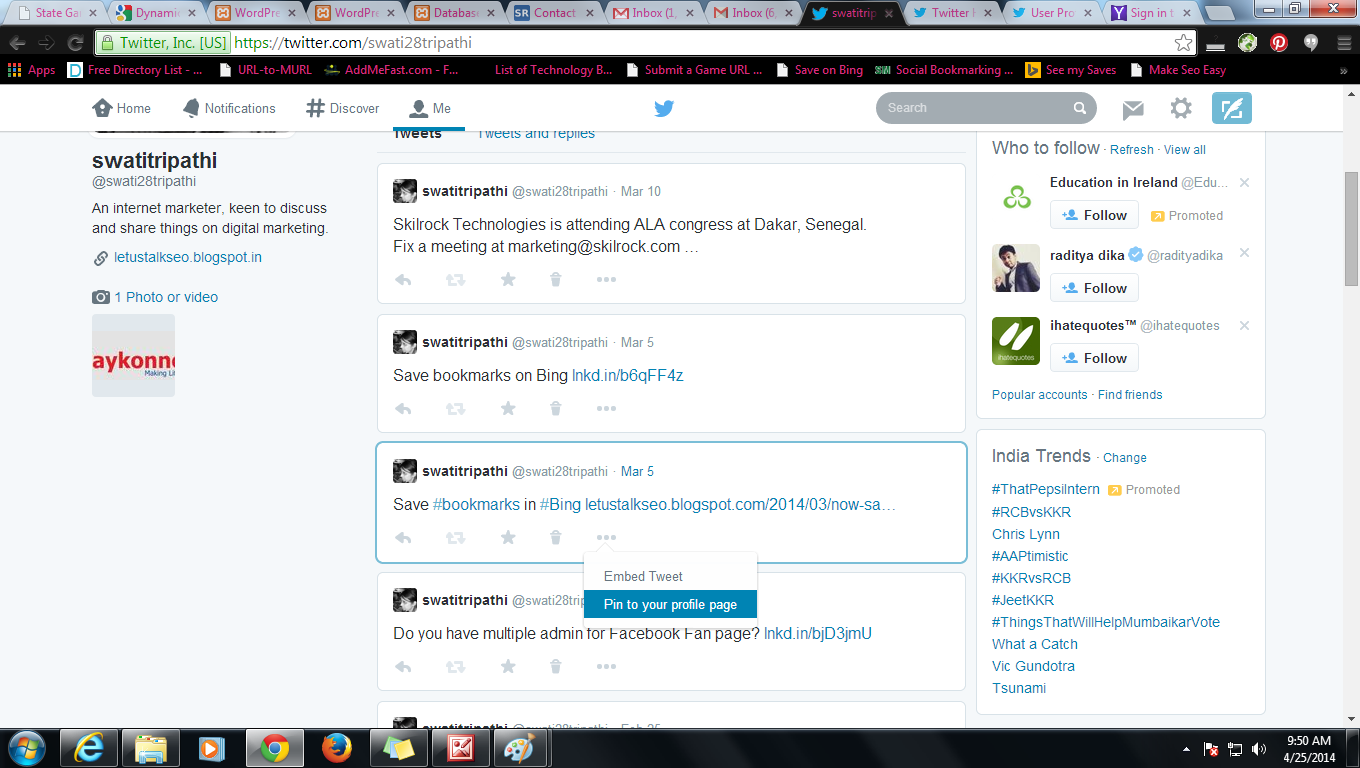1360x768 pixels.
Task: Click the Twitter bird logo
Action: 664,108
